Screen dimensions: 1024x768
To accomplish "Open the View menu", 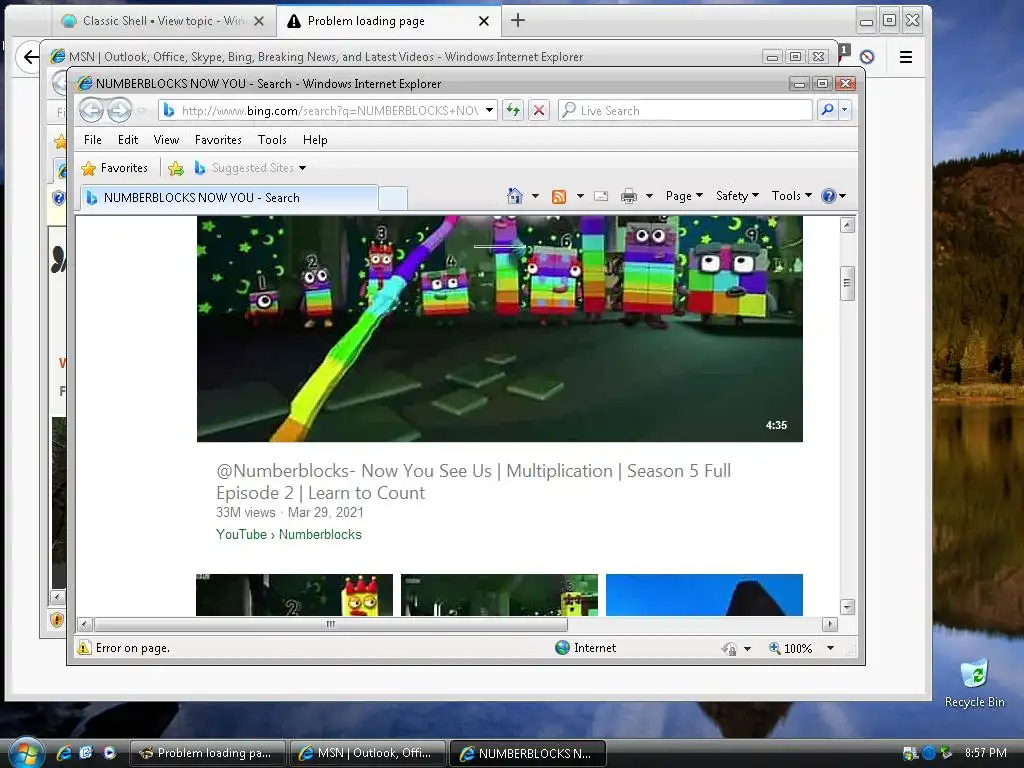I will click(x=167, y=140).
